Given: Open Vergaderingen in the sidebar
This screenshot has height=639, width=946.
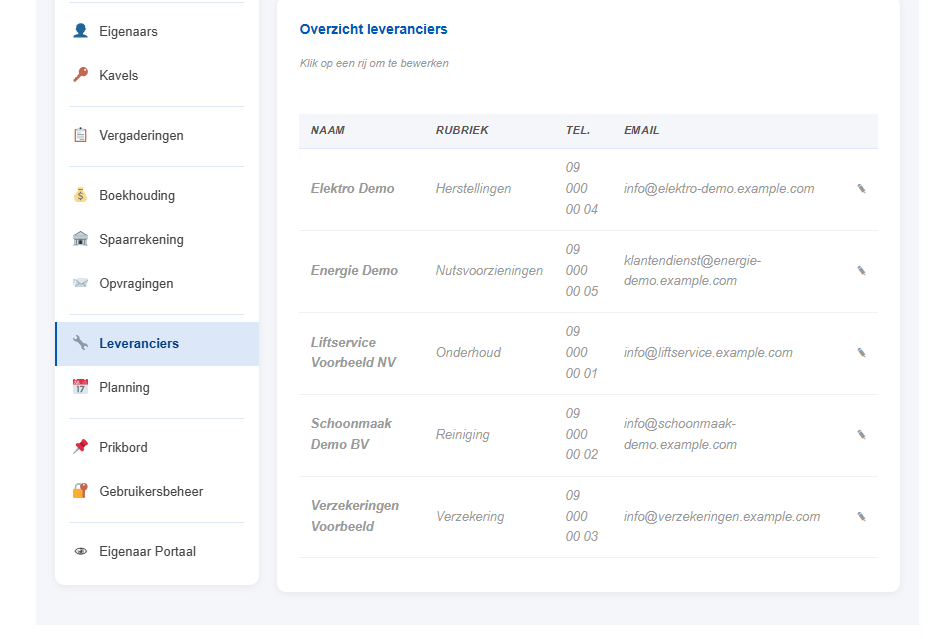Looking at the screenshot, I should [157, 135].
